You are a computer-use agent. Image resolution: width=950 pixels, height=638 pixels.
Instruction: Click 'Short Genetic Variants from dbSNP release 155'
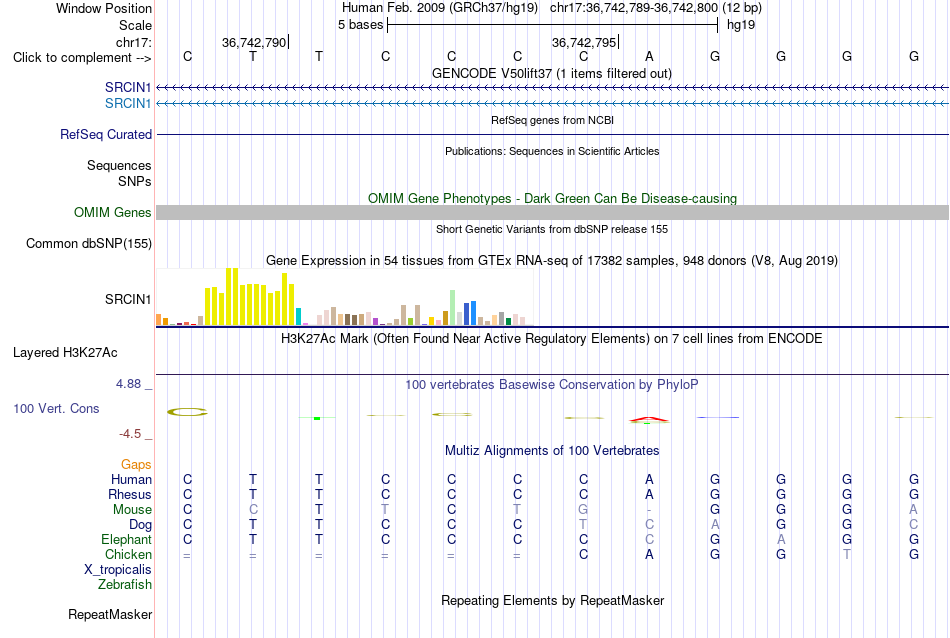552,229
